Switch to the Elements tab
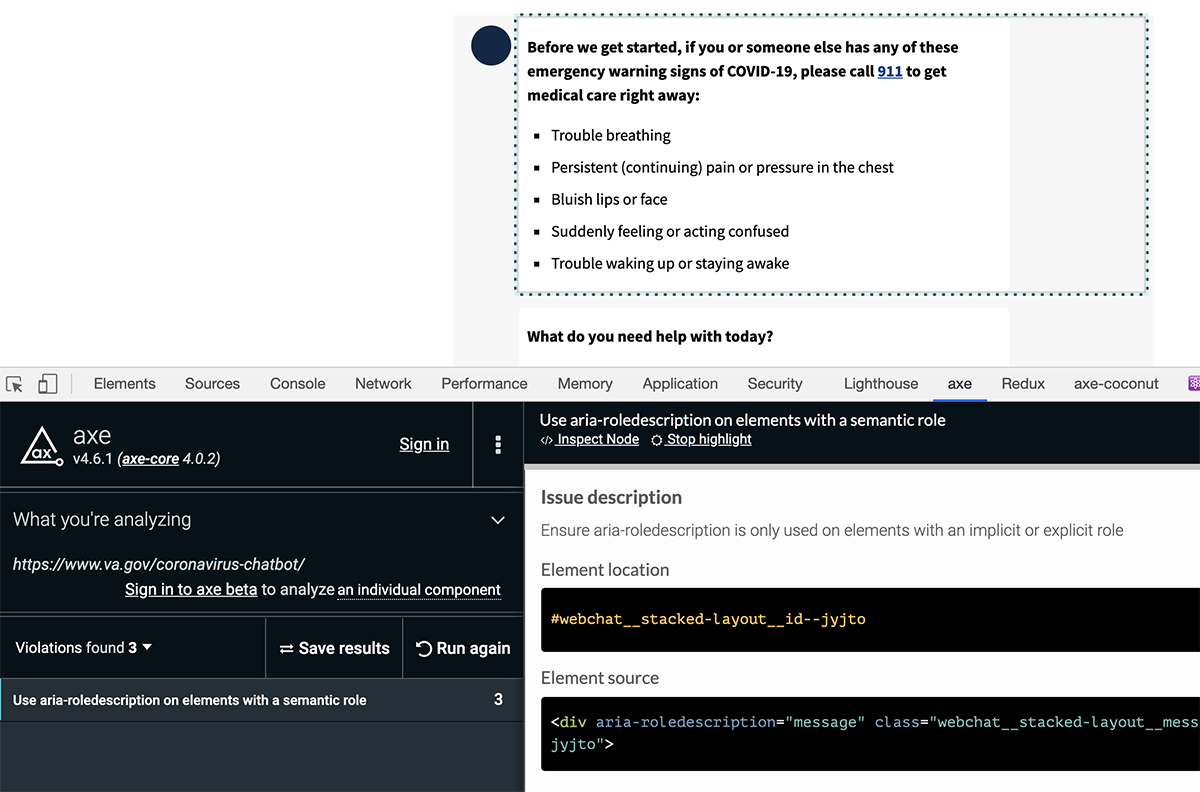Image resolution: width=1200 pixels, height=792 pixels. coord(124,383)
